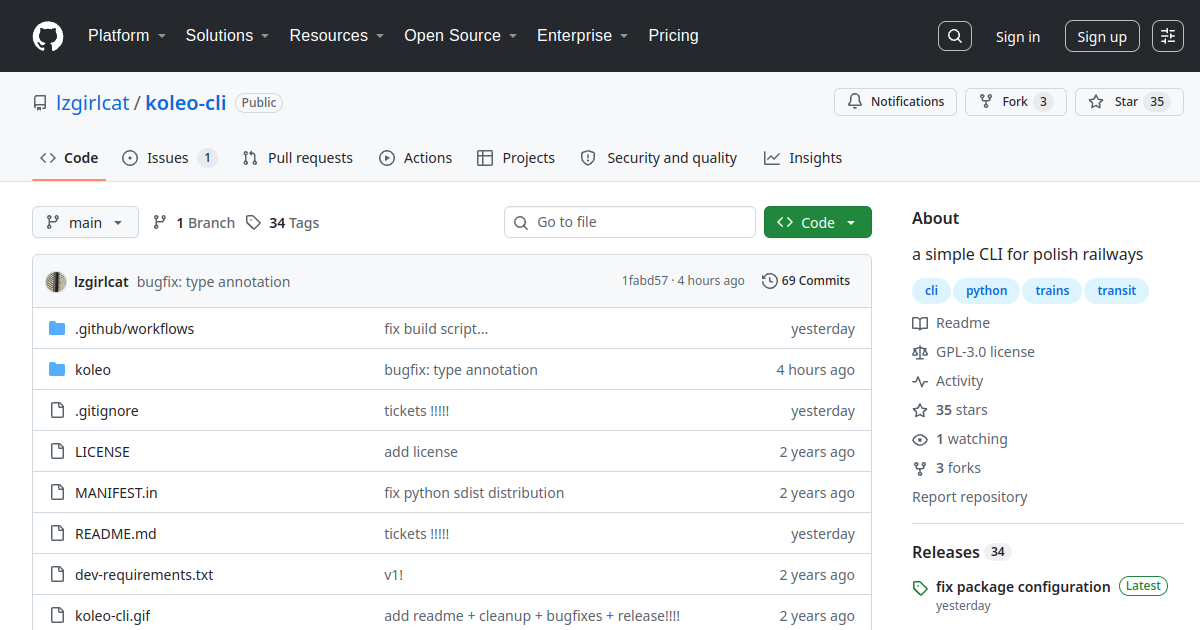The width and height of the screenshot is (1200, 630).
Task: Click the Go to file search field
Action: (630, 222)
